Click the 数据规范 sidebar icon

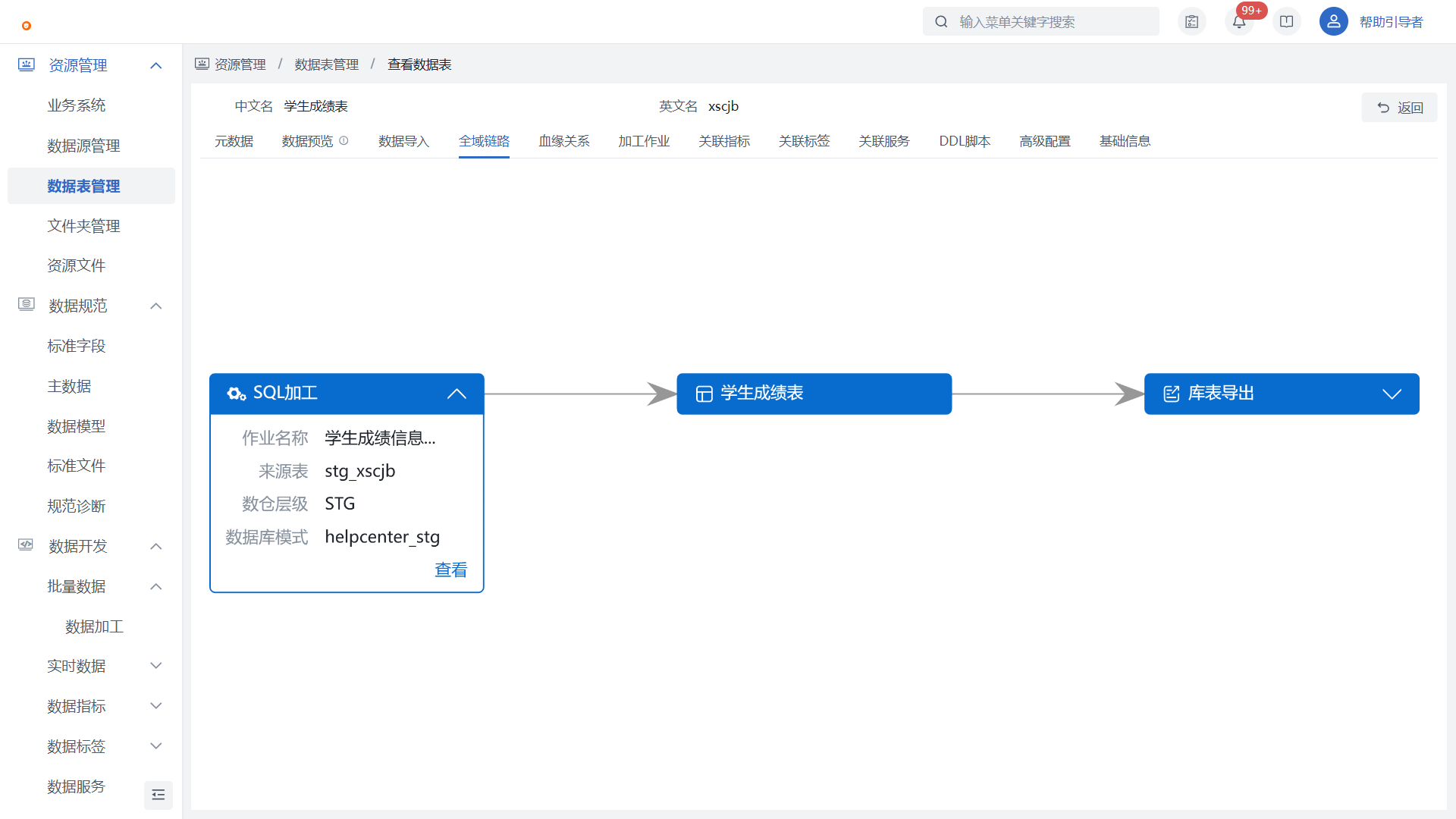point(27,305)
